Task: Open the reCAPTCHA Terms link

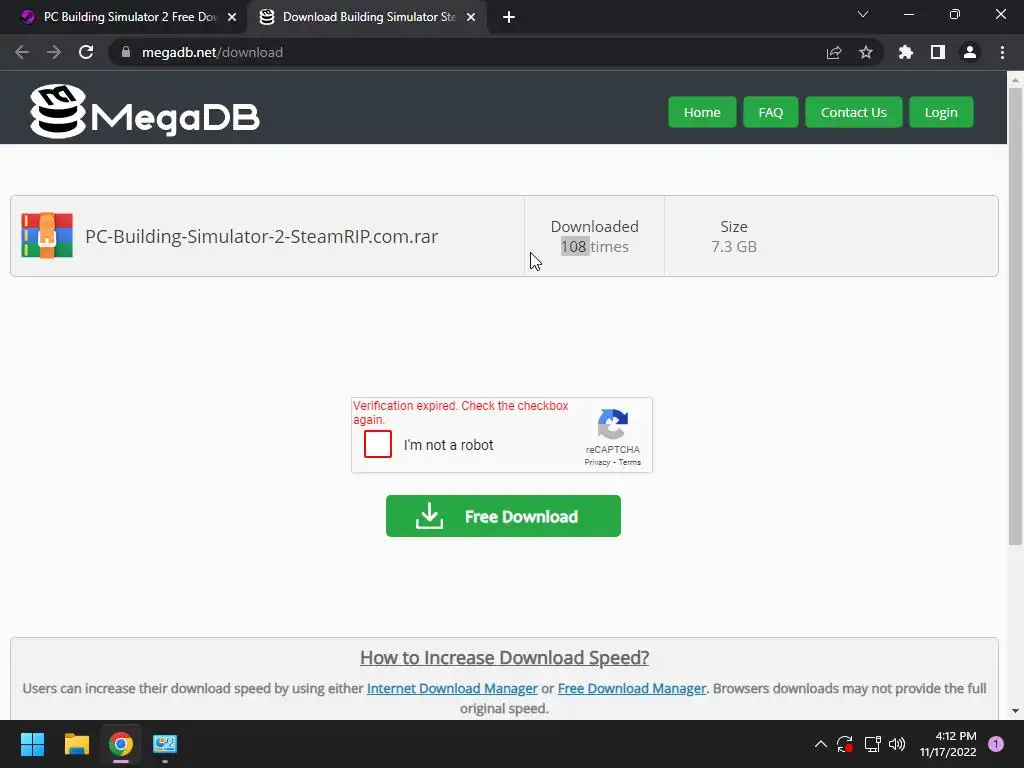Action: 630,462
